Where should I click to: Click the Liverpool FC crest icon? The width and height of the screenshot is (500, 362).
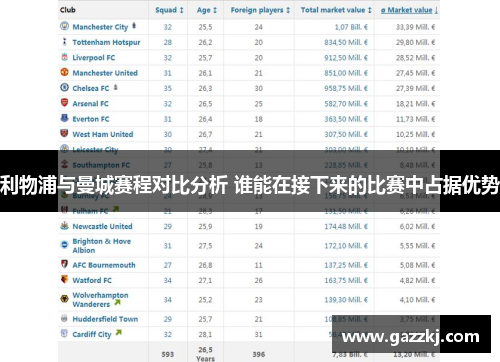pyautogui.click(x=64, y=57)
